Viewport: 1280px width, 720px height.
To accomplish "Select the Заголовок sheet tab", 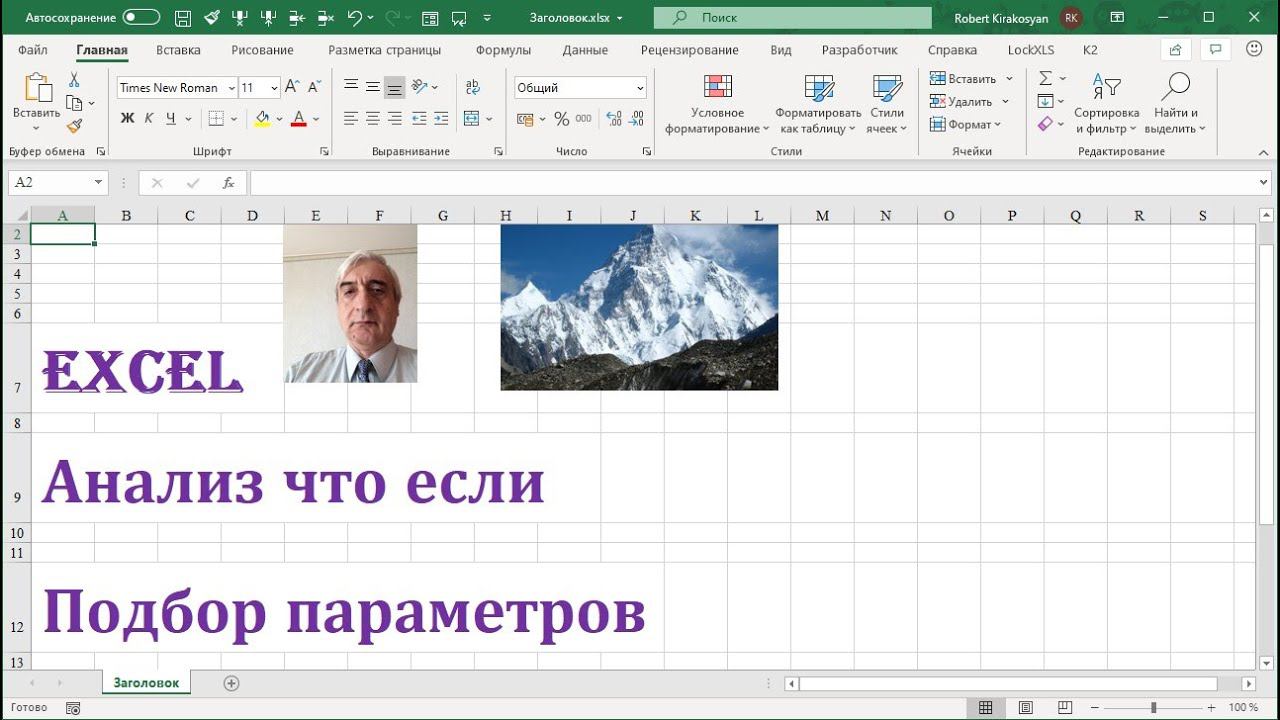I will click(146, 683).
